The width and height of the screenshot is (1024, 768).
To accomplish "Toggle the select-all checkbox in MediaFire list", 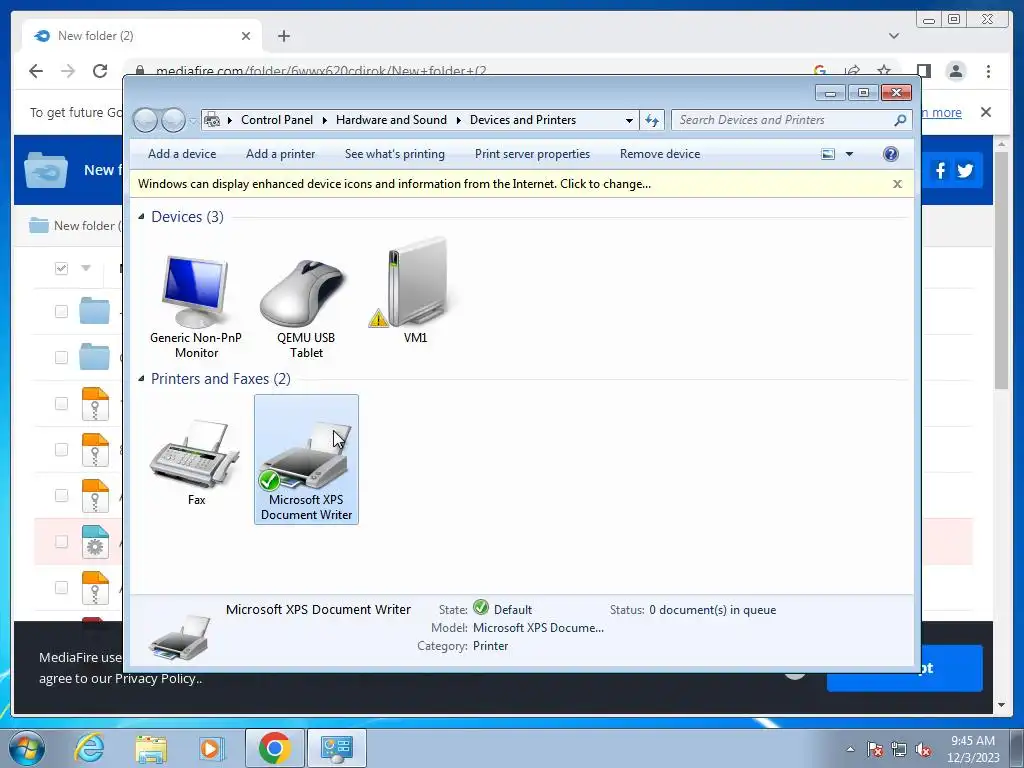I will point(61,268).
